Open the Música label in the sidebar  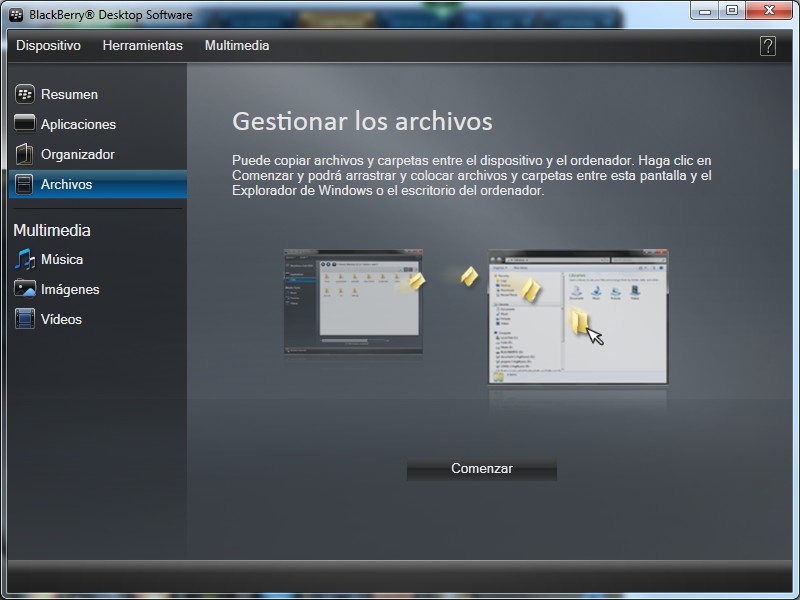tap(62, 259)
